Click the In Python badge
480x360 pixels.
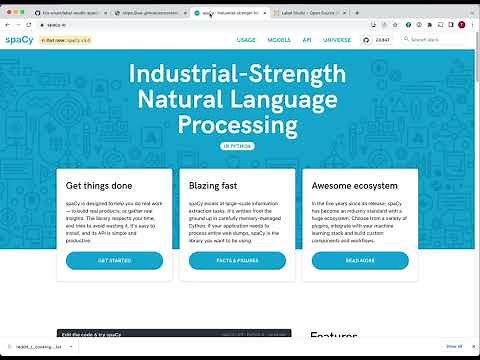237,146
